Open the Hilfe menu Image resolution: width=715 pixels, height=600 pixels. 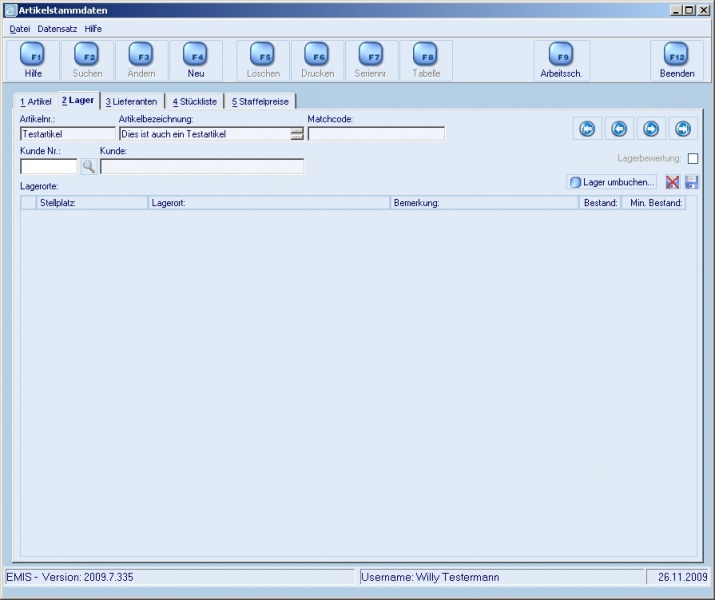tap(93, 29)
